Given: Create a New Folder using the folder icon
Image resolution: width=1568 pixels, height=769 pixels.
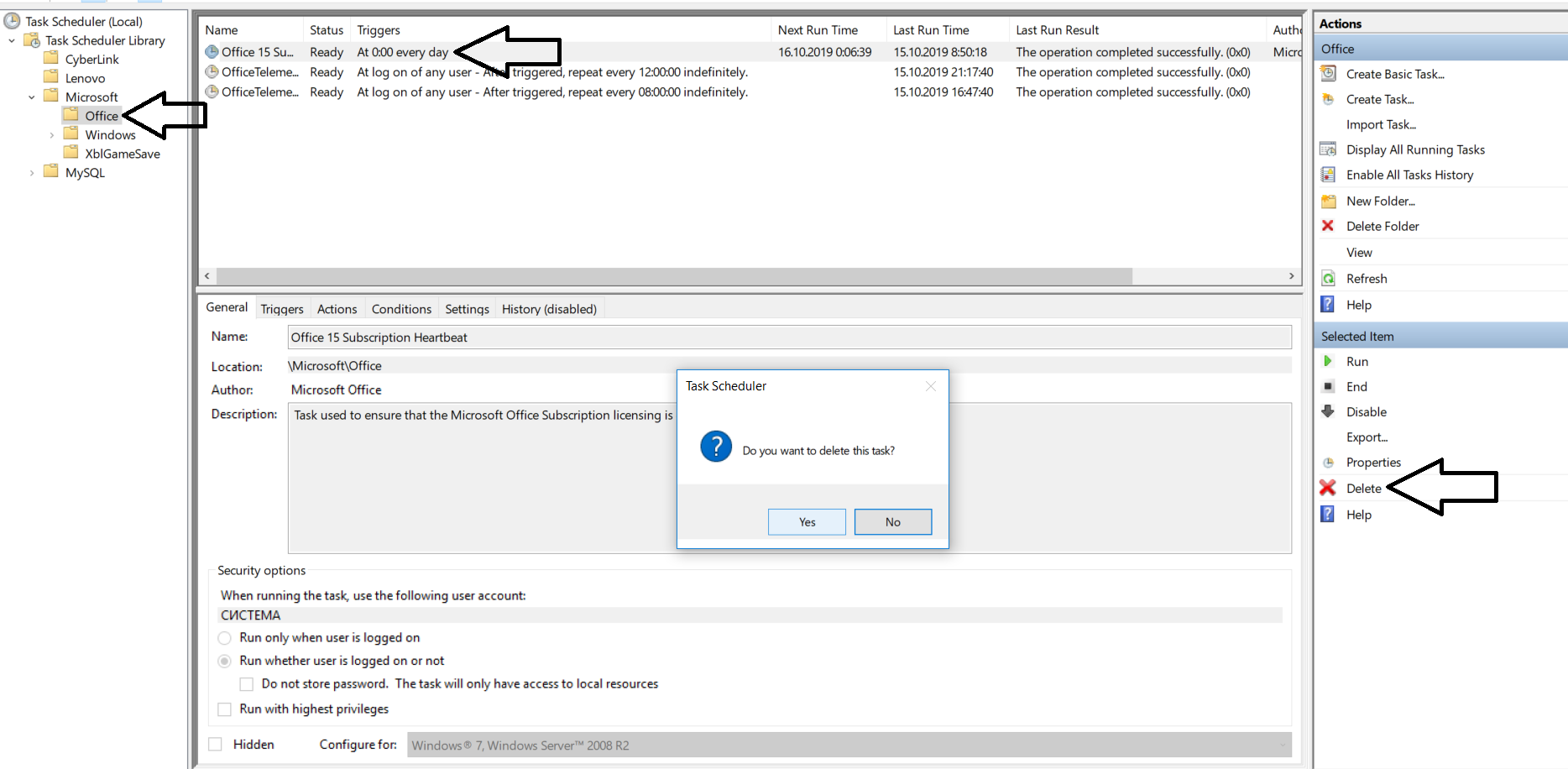Looking at the screenshot, I should click(x=1329, y=201).
